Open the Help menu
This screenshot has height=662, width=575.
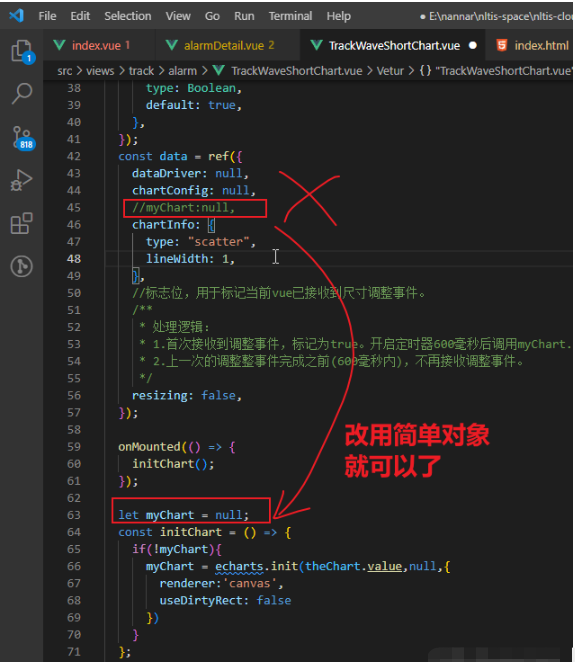(x=339, y=16)
